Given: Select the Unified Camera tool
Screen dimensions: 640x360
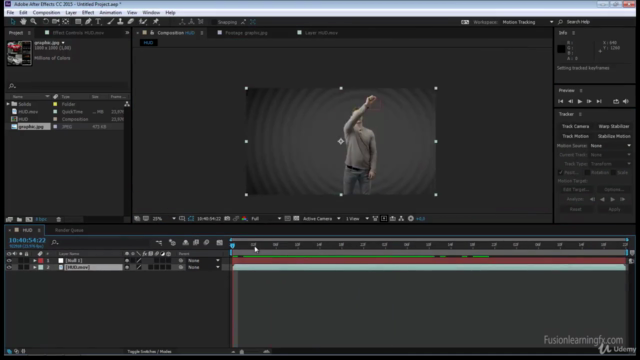Looking at the screenshot, I should pos(56,22).
